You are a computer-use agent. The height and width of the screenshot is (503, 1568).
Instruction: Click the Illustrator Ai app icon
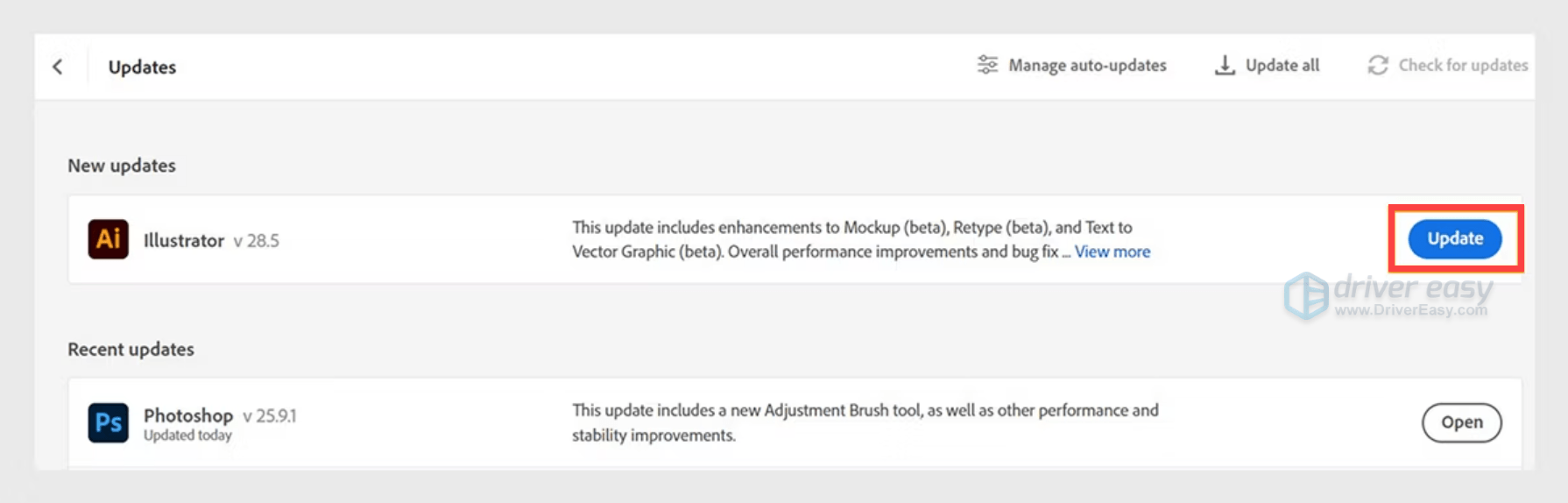tap(108, 239)
